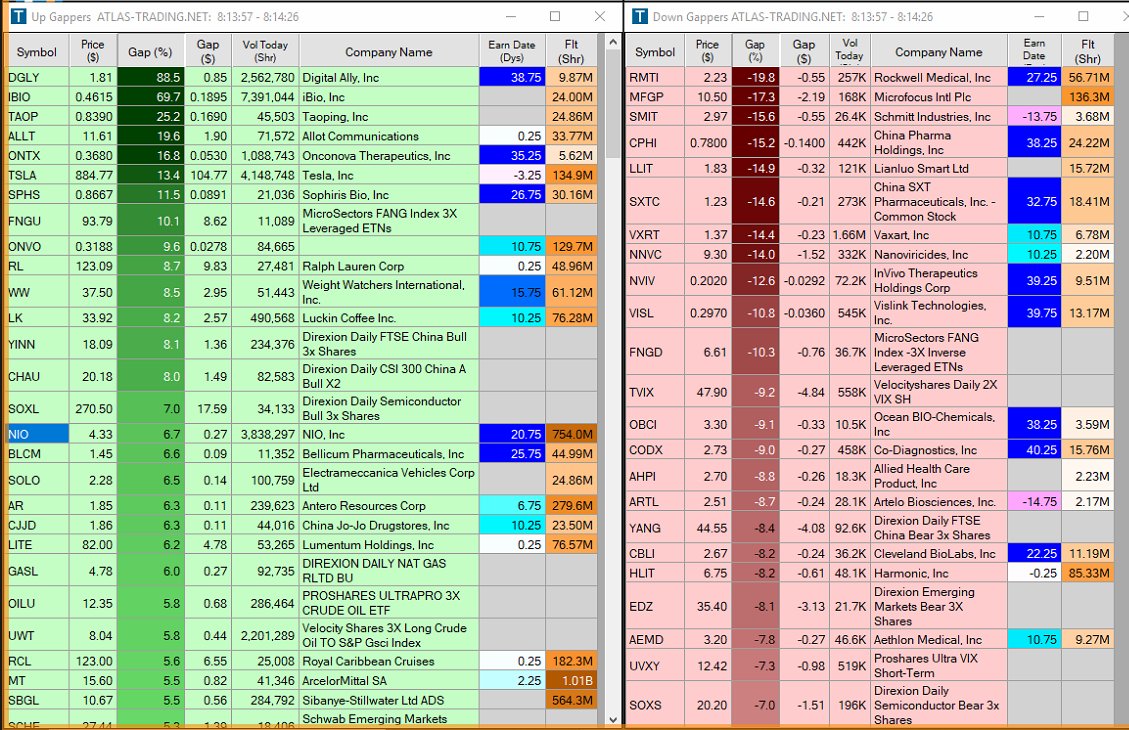
Task: Click Ralph Lauren Corp company name
Action: (353, 266)
